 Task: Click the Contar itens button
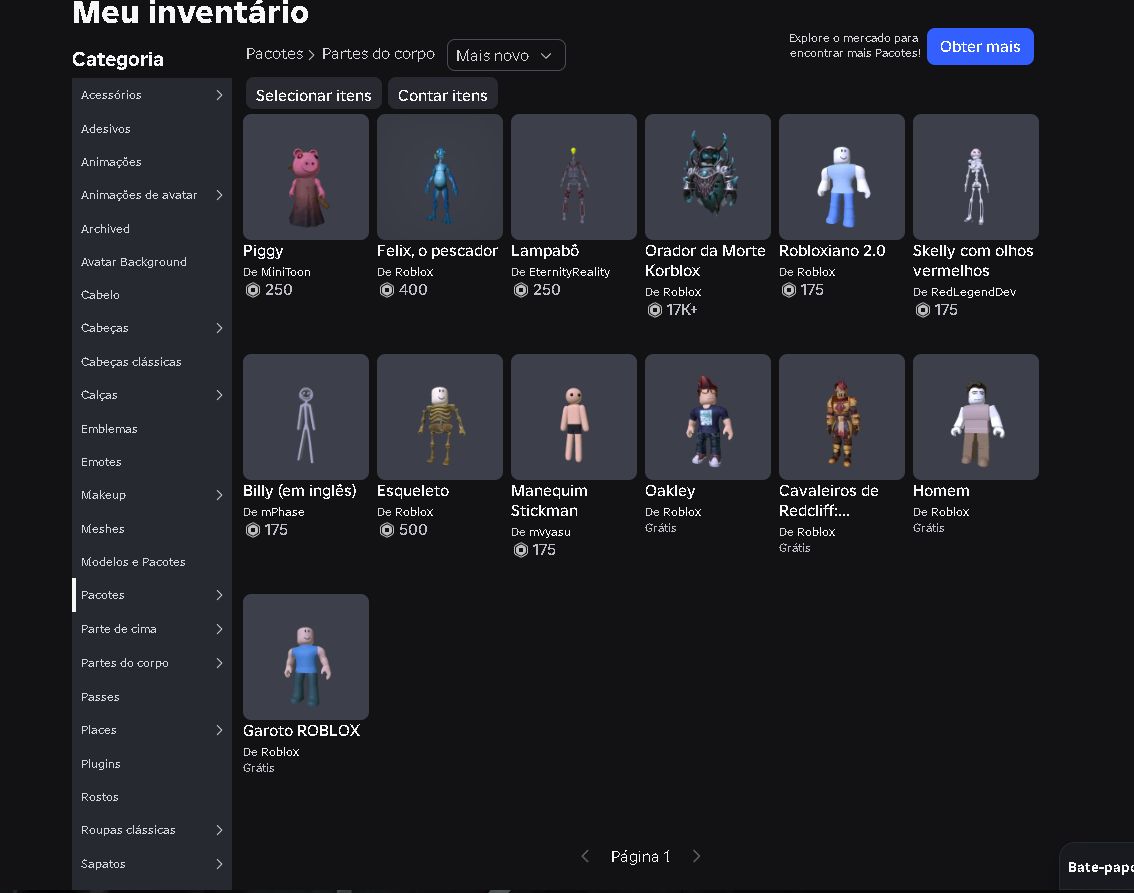pos(443,95)
